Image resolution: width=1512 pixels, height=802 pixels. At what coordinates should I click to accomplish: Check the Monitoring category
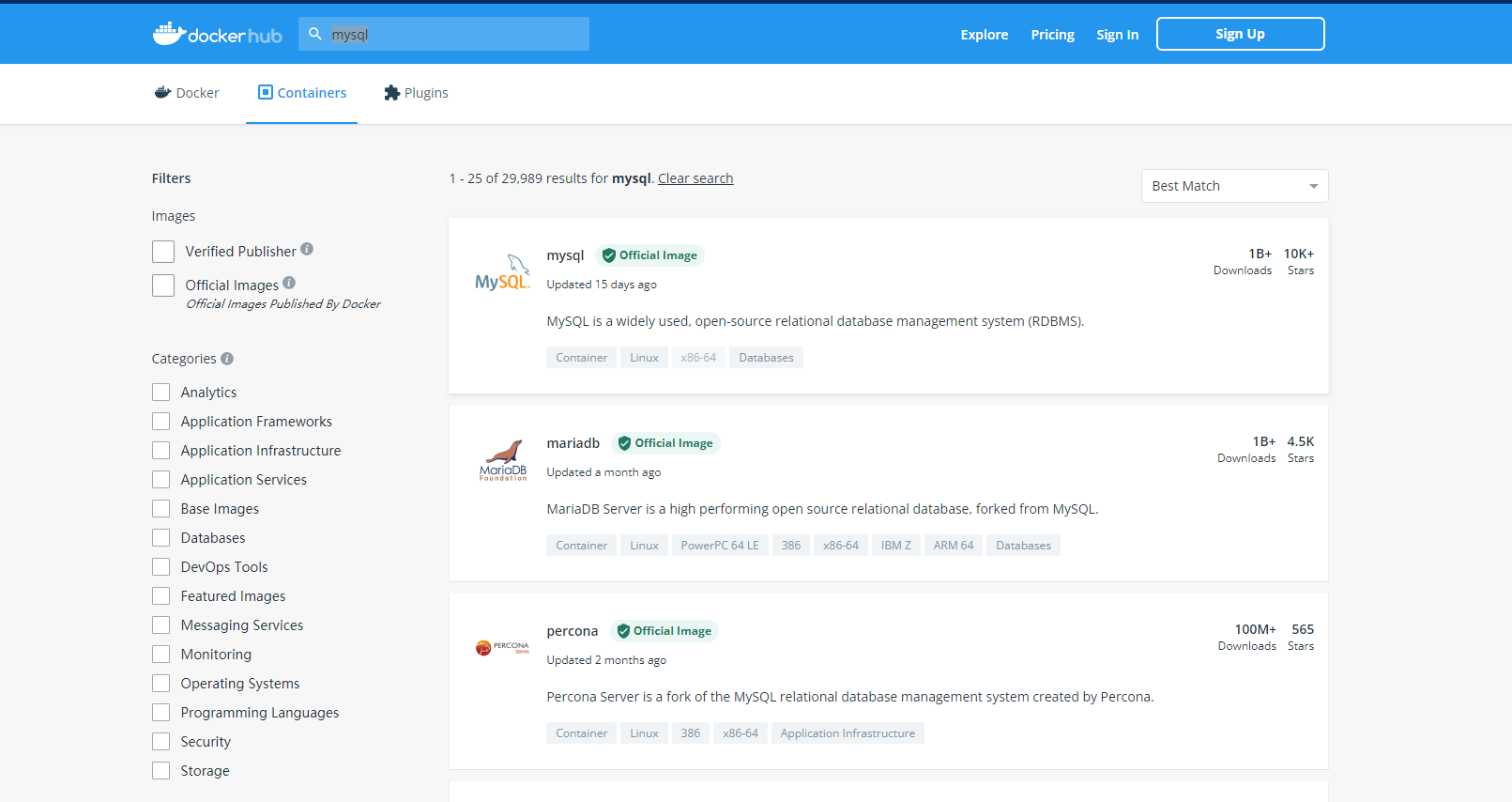[161, 655]
